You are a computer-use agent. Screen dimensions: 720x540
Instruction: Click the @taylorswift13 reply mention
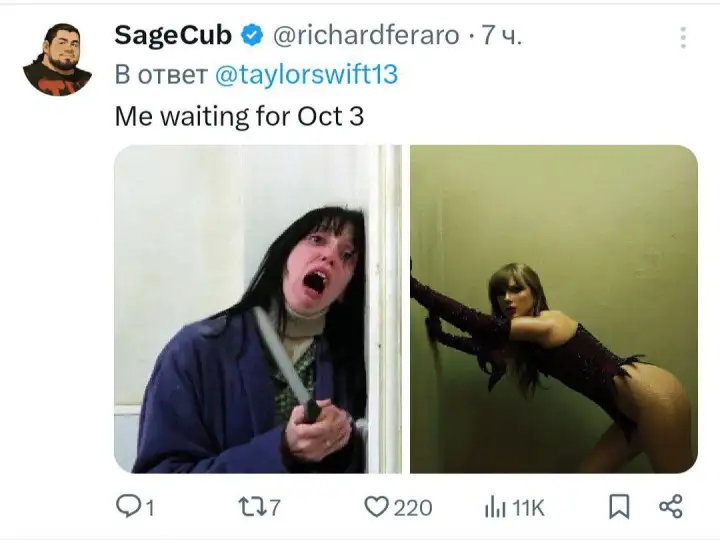click(x=306, y=74)
